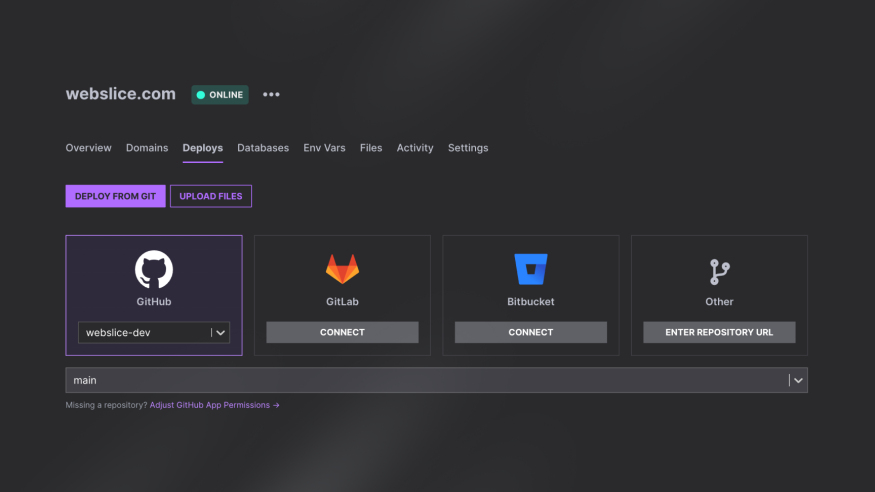Go to the Databases tab
Viewport: 875px width, 492px height.
tap(263, 148)
